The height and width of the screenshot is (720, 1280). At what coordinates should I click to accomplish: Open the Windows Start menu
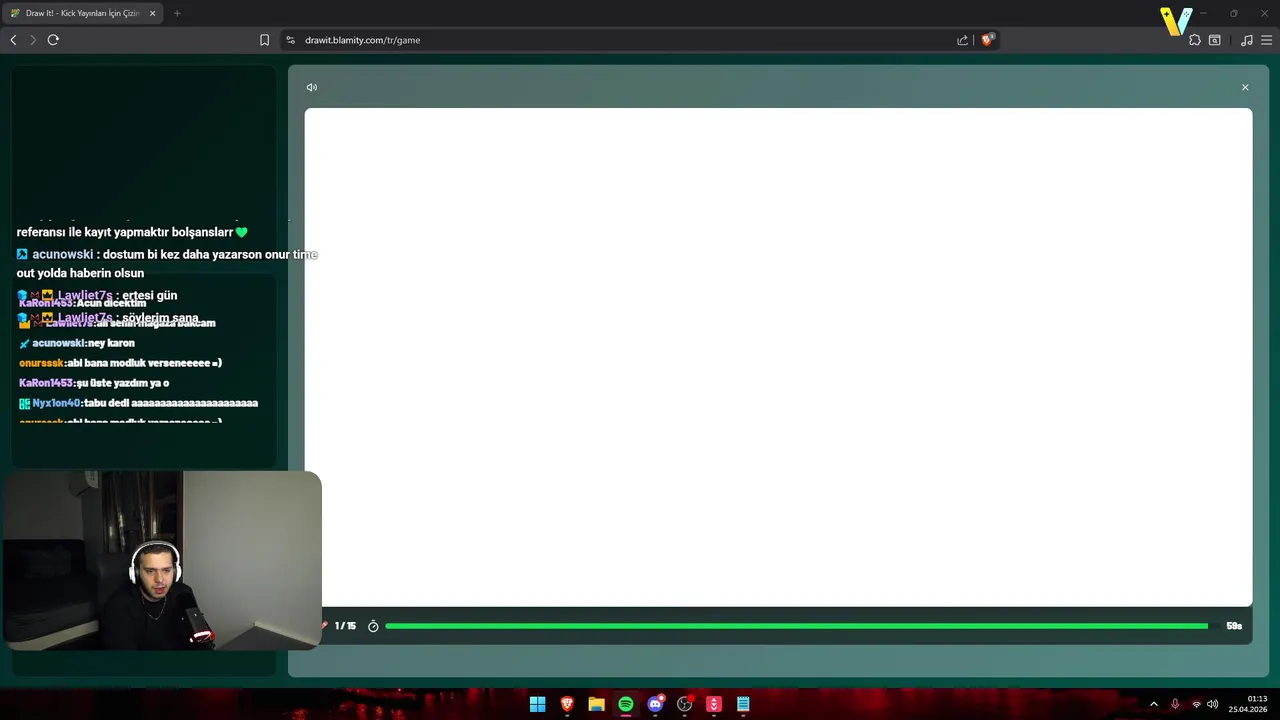pos(537,704)
